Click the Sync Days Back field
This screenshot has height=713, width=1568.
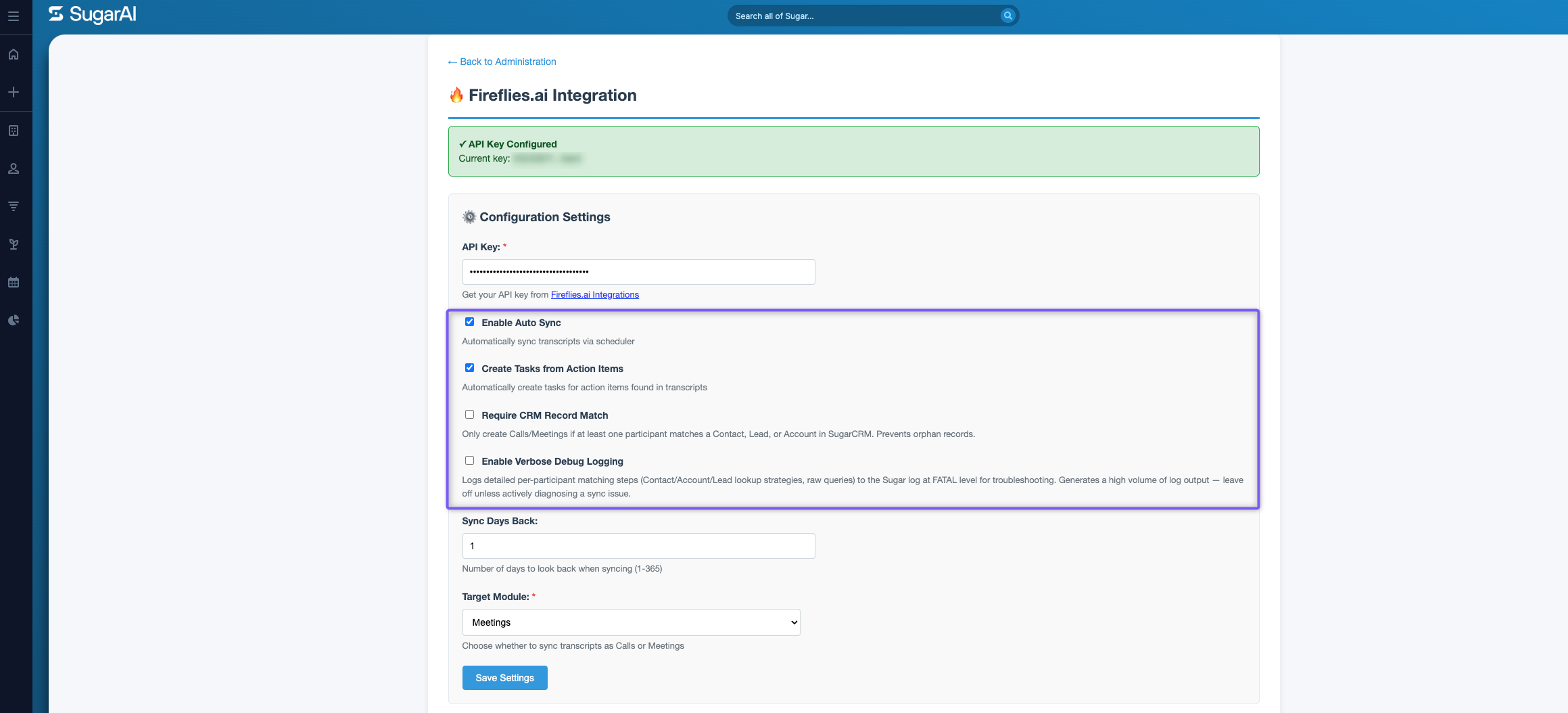638,546
